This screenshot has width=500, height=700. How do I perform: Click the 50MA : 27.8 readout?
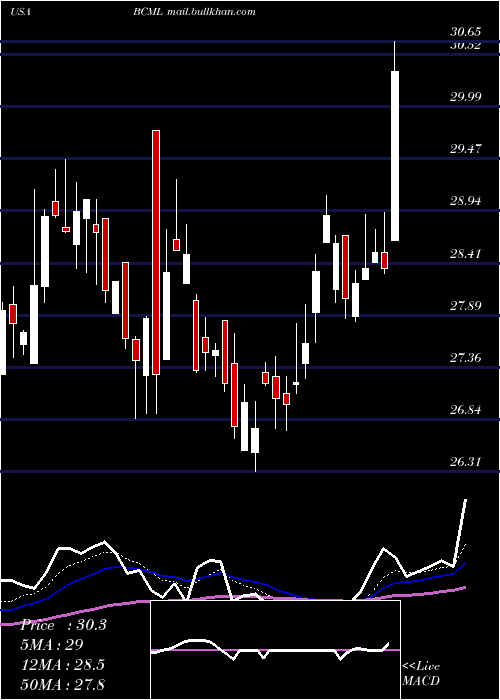pos(63,684)
